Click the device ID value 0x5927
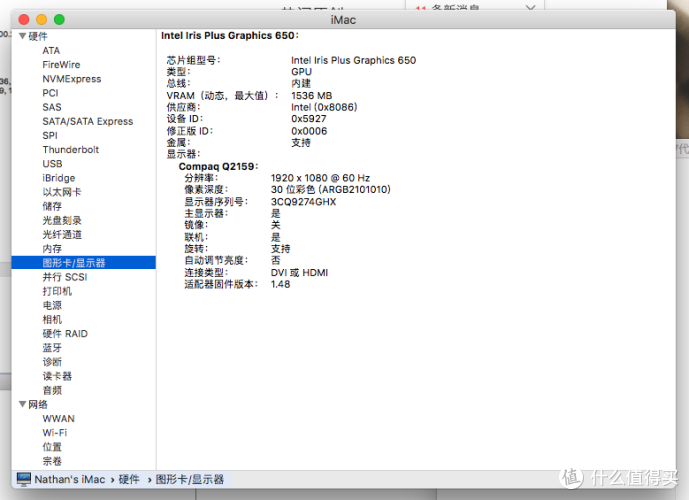Viewport: 689px width, 500px height. click(308, 119)
